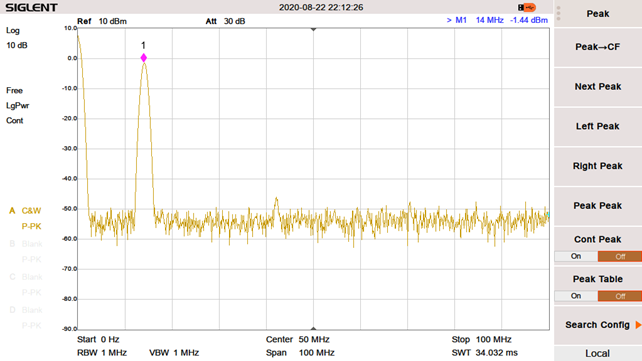The image size is (642, 361).
Task: Click the USB storage status icon
Action: point(527,7)
